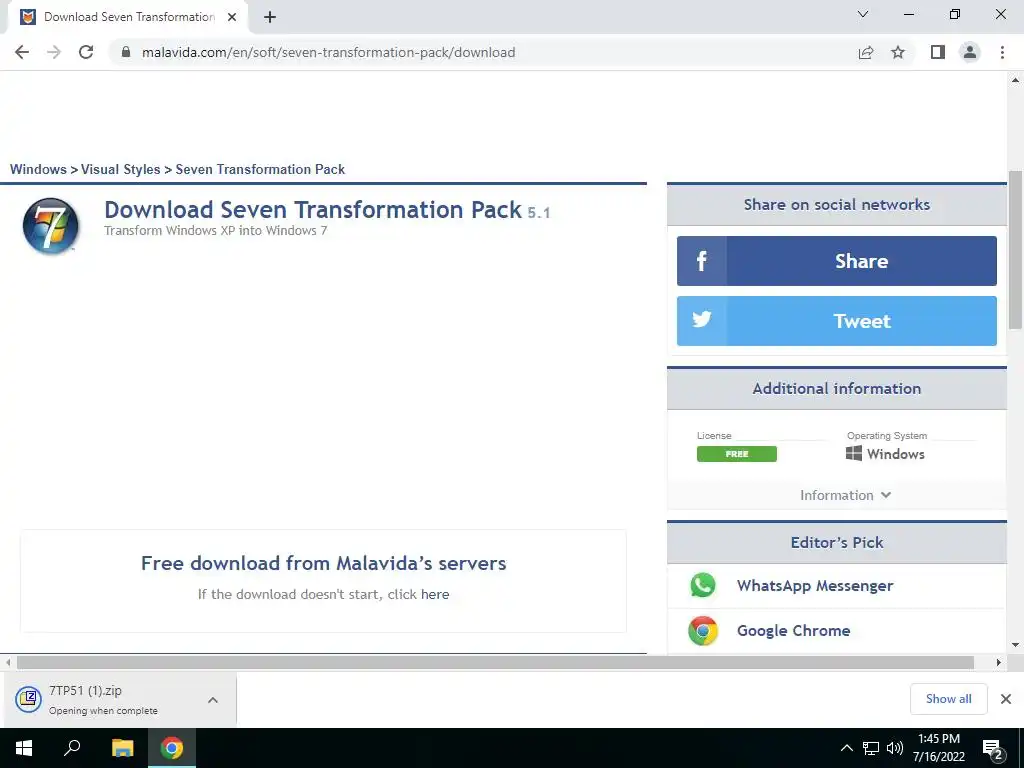Viewport: 1024px width, 768px height.
Task: Click the Google Chrome logo in Editor's Pick
Action: coord(703,631)
